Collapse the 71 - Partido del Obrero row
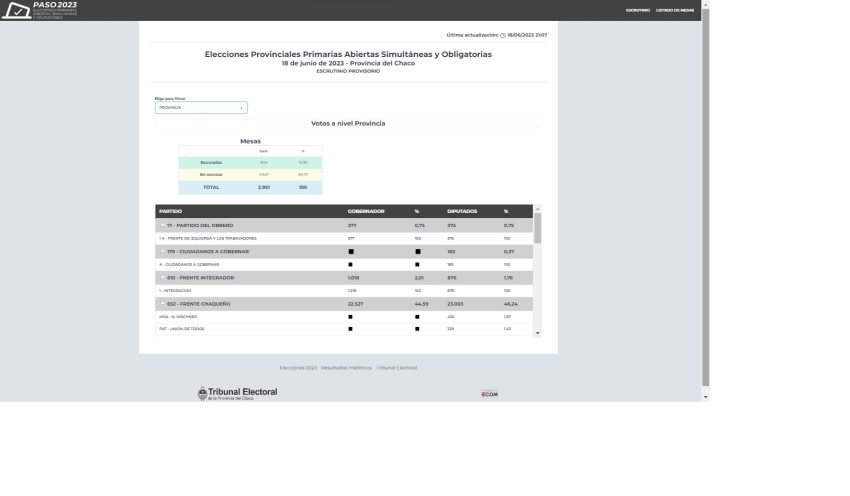The width and height of the screenshot is (850, 496). tap(163, 226)
